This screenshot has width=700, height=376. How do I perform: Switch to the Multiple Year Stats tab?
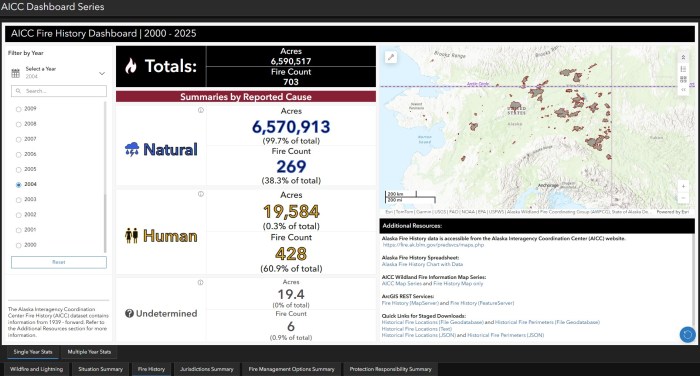pos(89,352)
